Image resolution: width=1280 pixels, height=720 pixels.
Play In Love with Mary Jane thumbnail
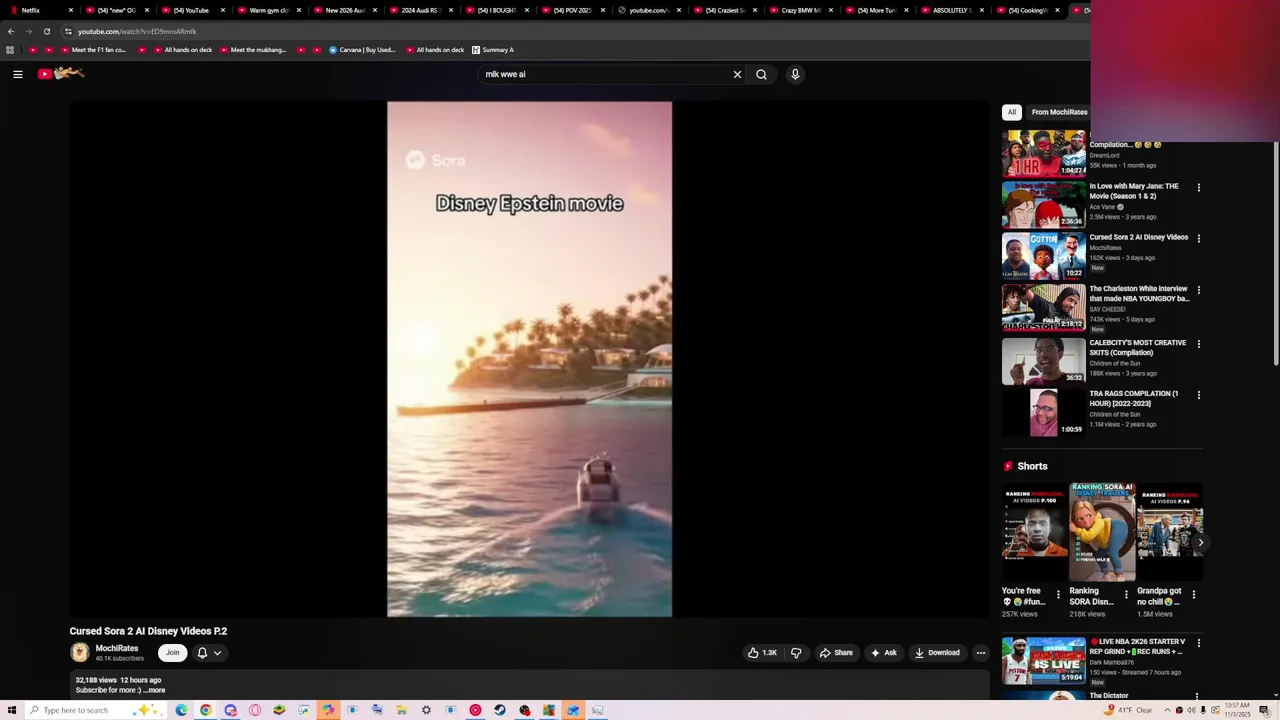click(1043, 204)
